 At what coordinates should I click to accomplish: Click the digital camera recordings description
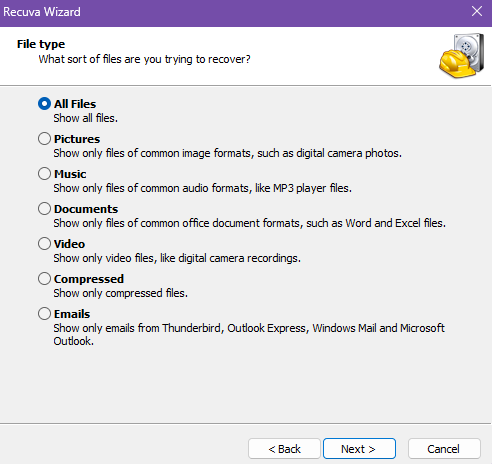[x=177, y=258]
